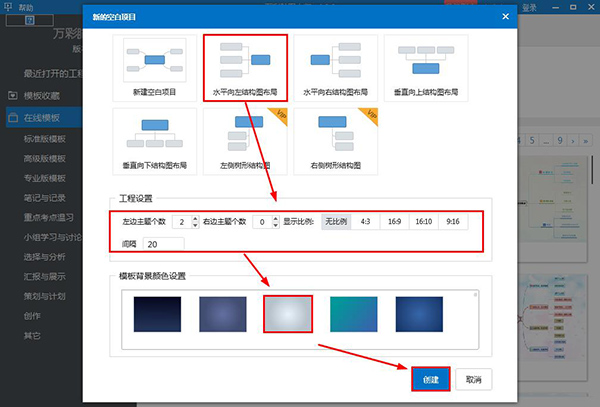The width and height of the screenshot is (600, 407).
Task: Open the 笔记与记录 category
Action: point(45,198)
